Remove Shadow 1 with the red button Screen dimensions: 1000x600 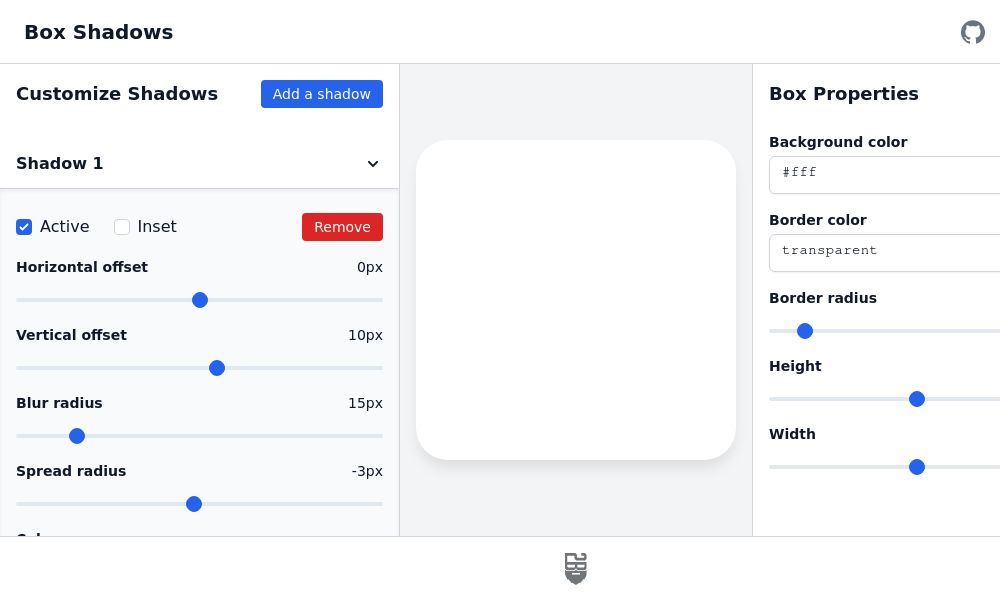click(342, 227)
